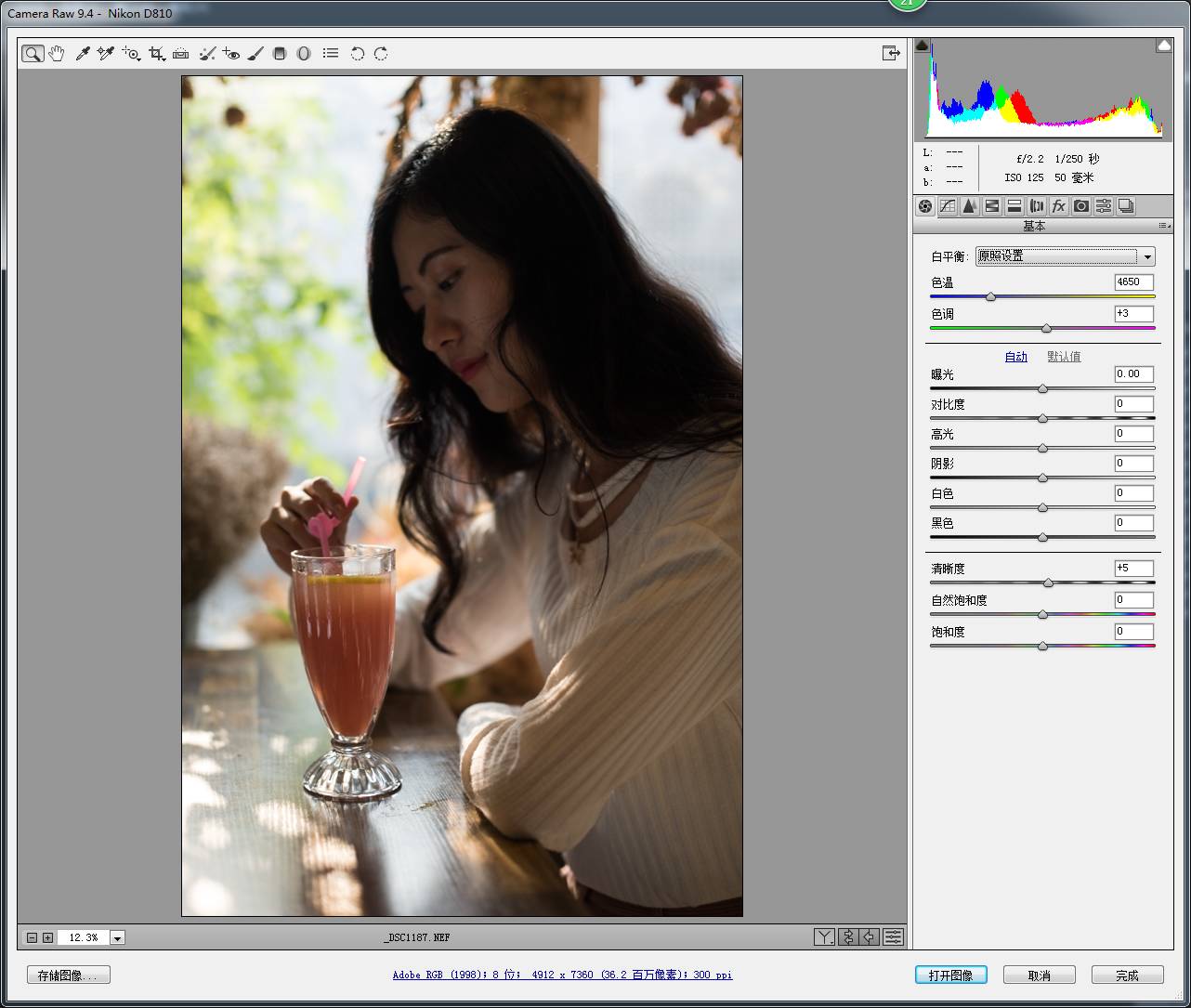Screen dimensions: 1191x1008
Task: Open the Presets panel tab
Action: coord(1104,206)
